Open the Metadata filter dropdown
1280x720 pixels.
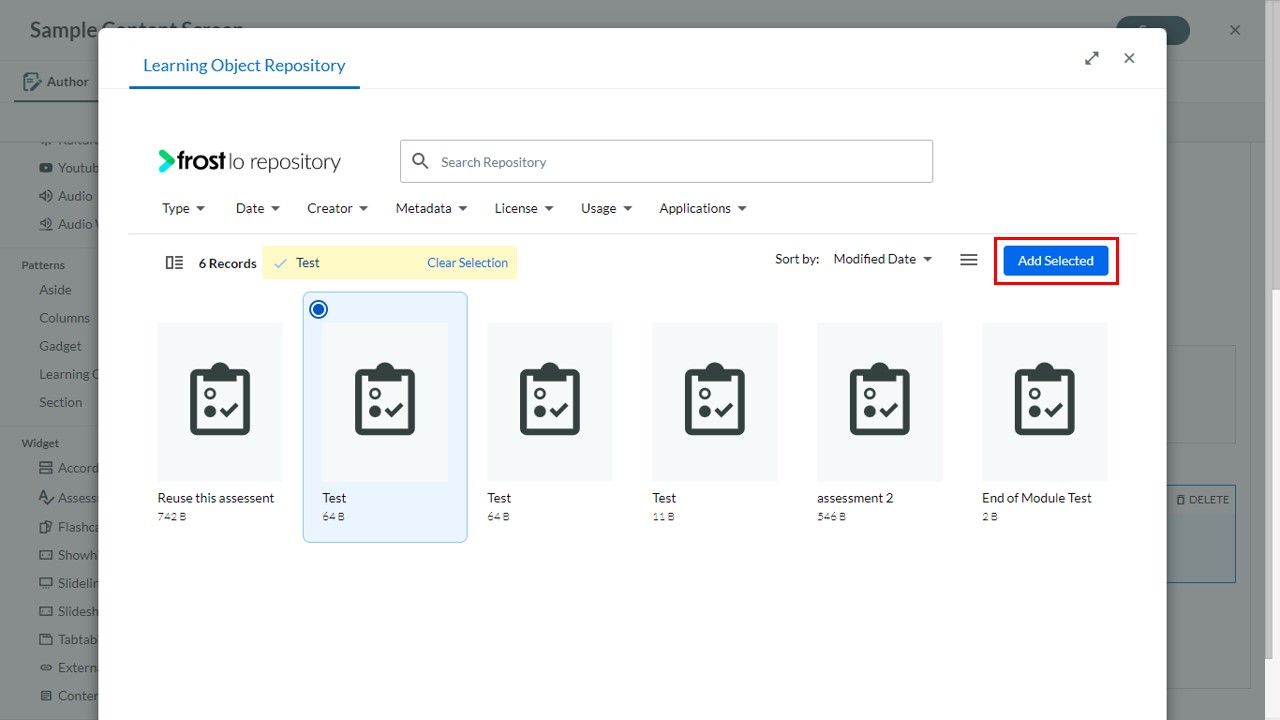pyautogui.click(x=431, y=208)
